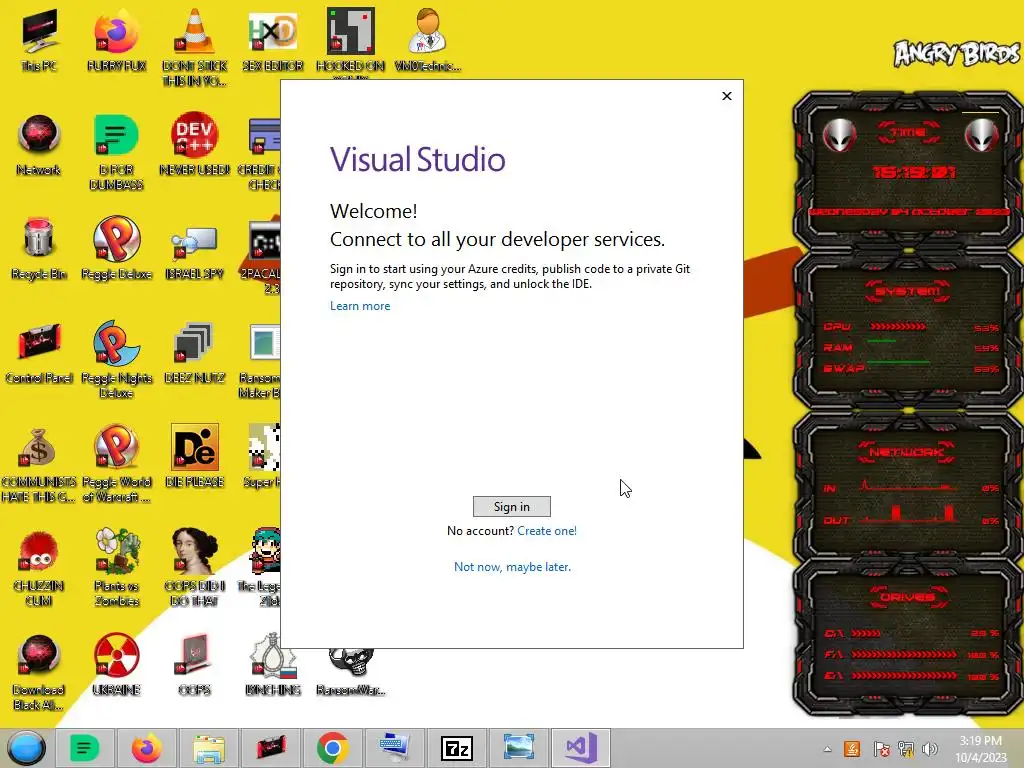Open the D FOR DUMBASS icon
The image size is (1024, 768).
(116, 152)
